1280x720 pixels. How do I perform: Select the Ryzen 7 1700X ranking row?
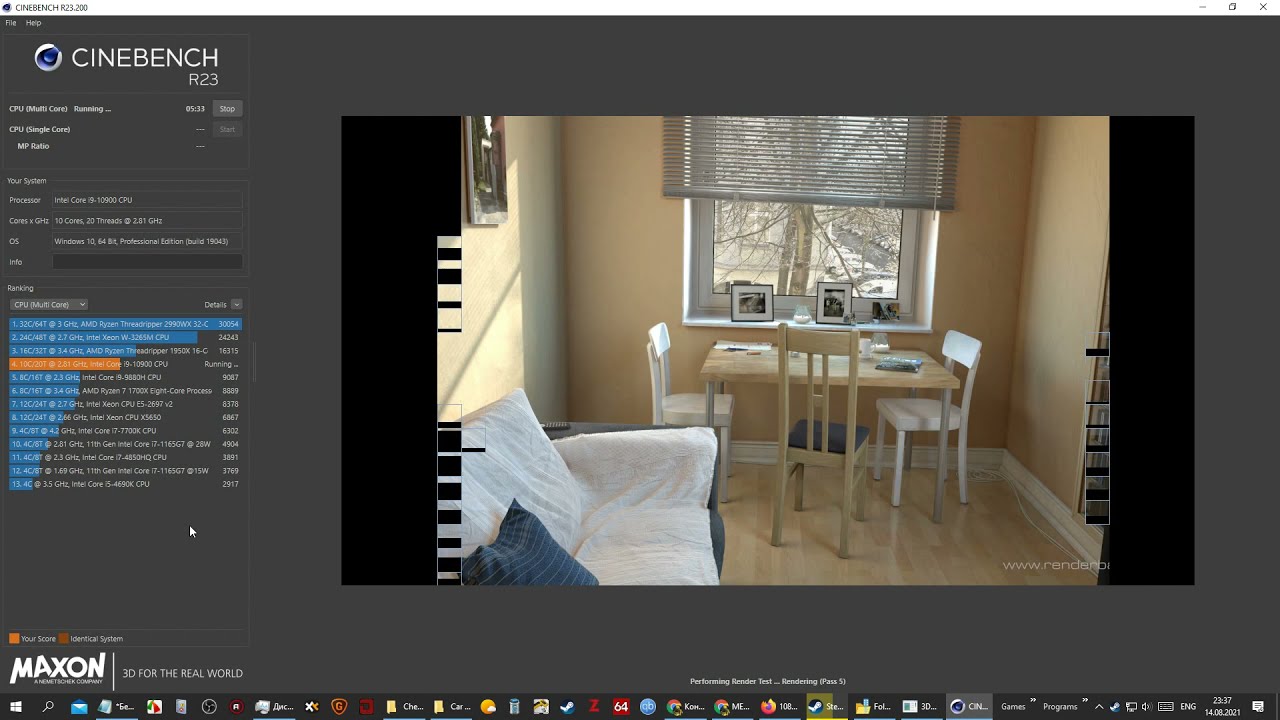[x=125, y=391]
